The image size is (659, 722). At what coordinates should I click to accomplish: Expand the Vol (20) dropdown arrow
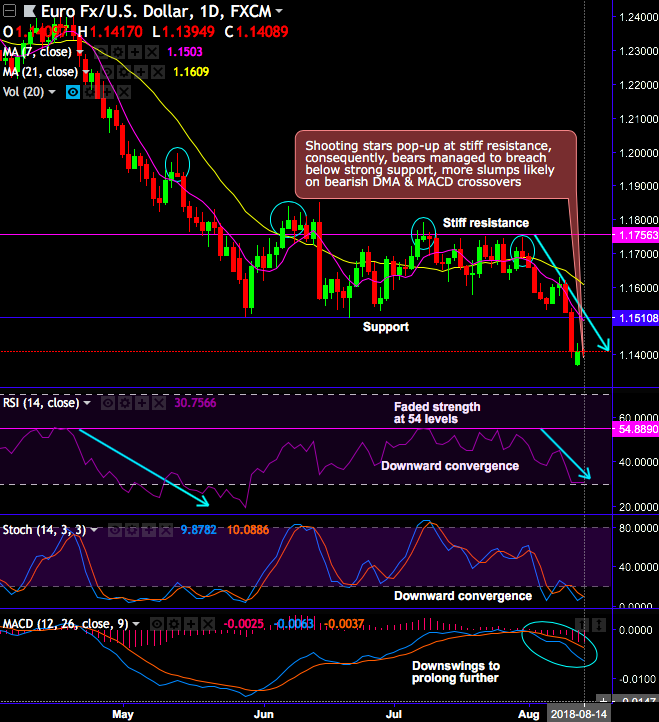coord(52,92)
